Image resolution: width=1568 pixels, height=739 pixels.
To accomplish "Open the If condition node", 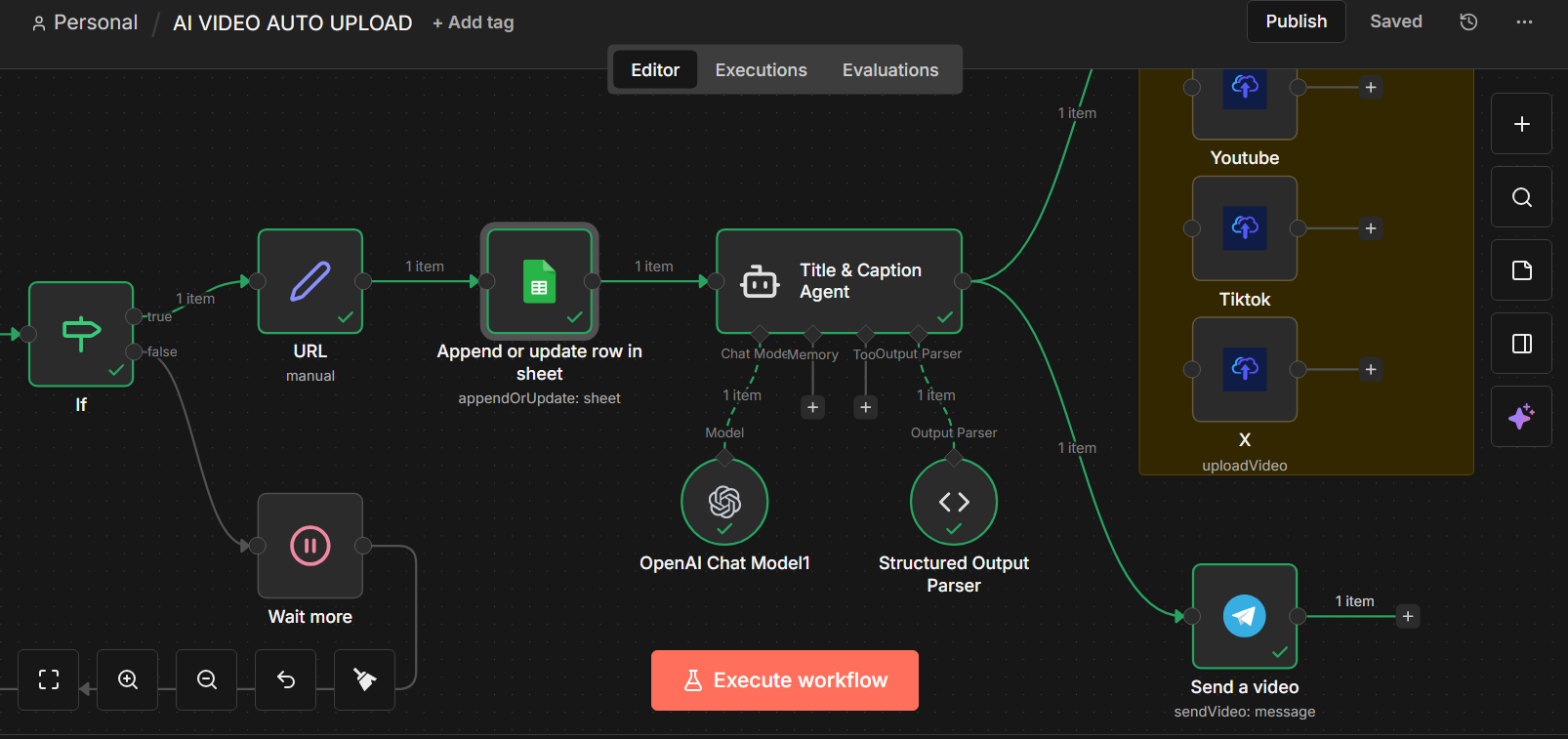I will point(81,334).
